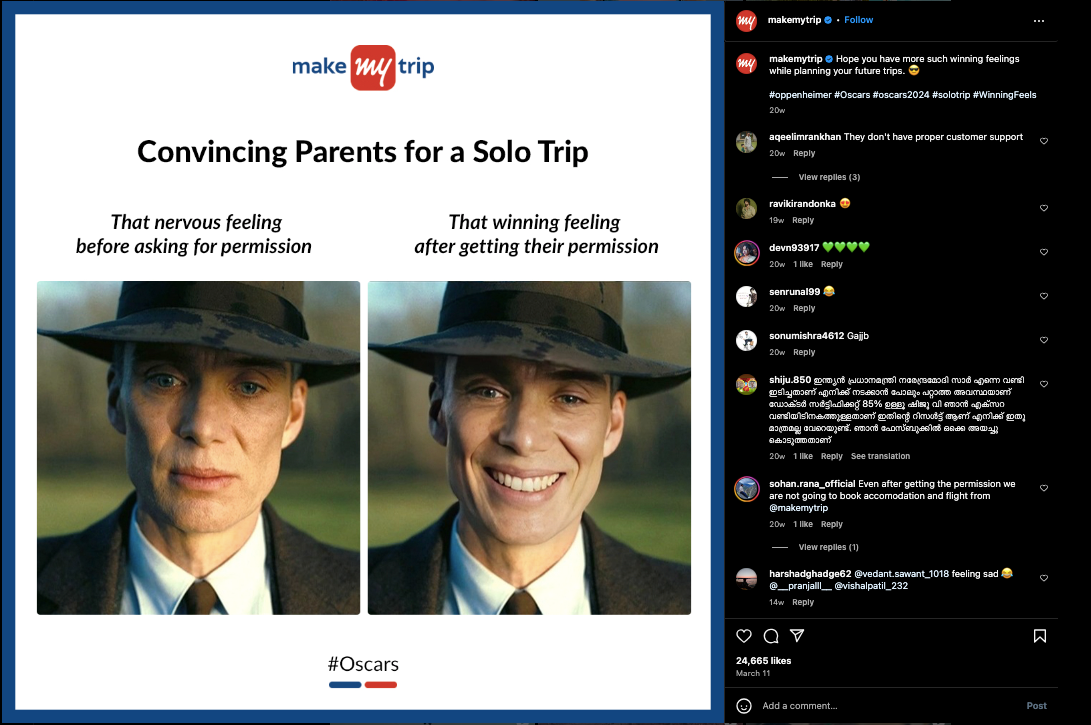Follow the makemytrip account
The height and width of the screenshot is (725, 1091).
[x=859, y=20]
